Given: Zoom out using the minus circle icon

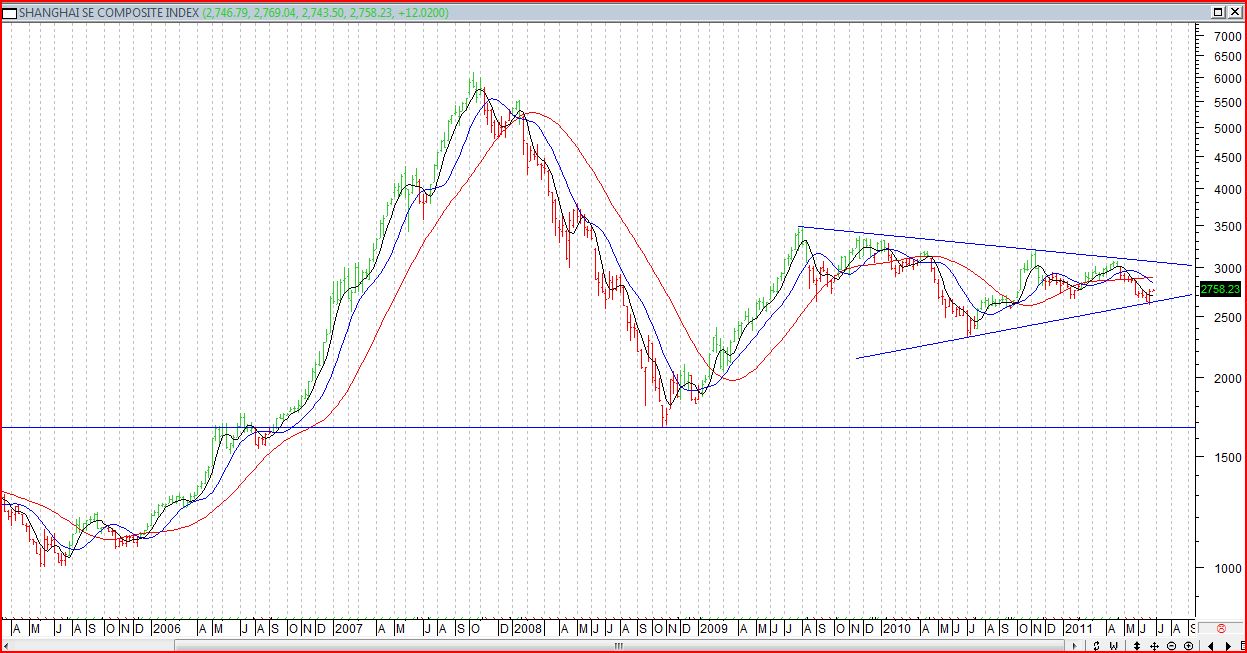Looking at the screenshot, I should click(1171, 646).
